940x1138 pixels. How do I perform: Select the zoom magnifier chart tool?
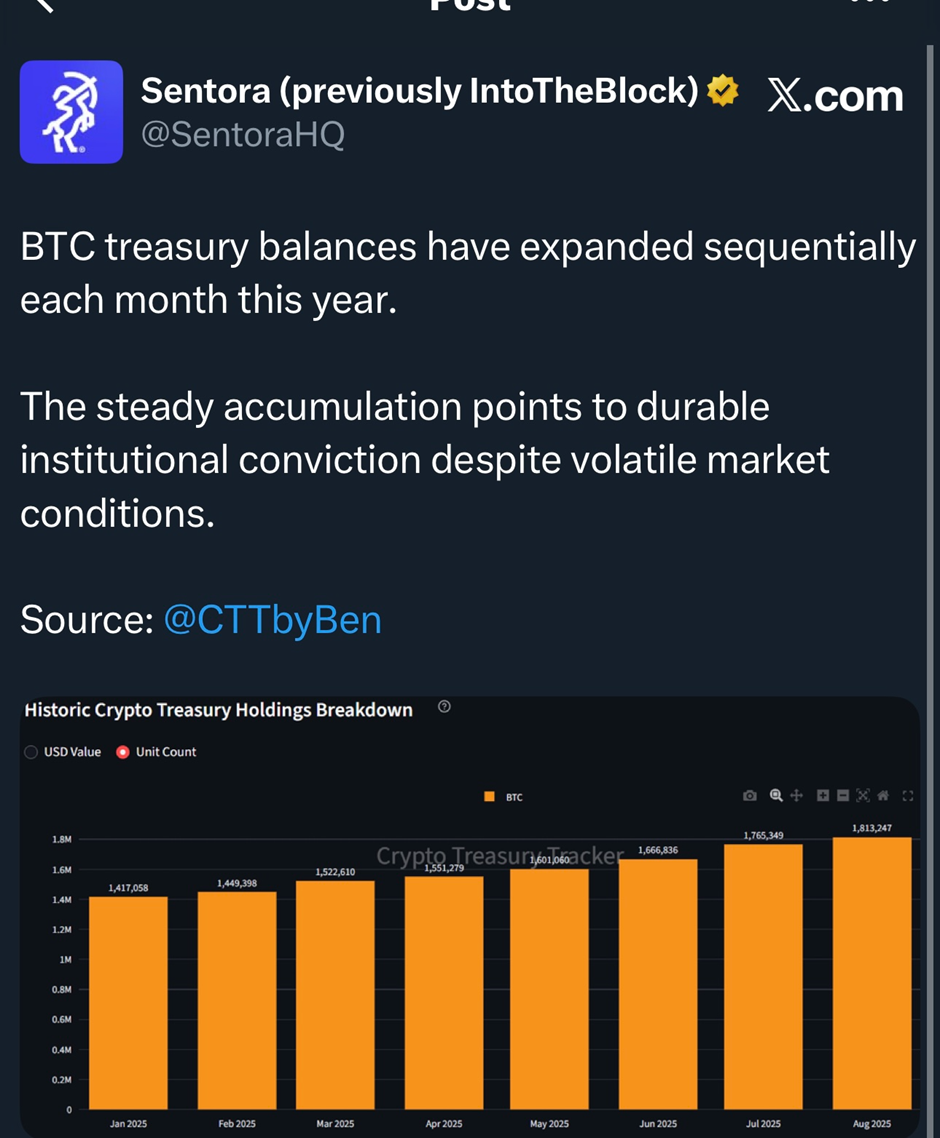(x=776, y=796)
